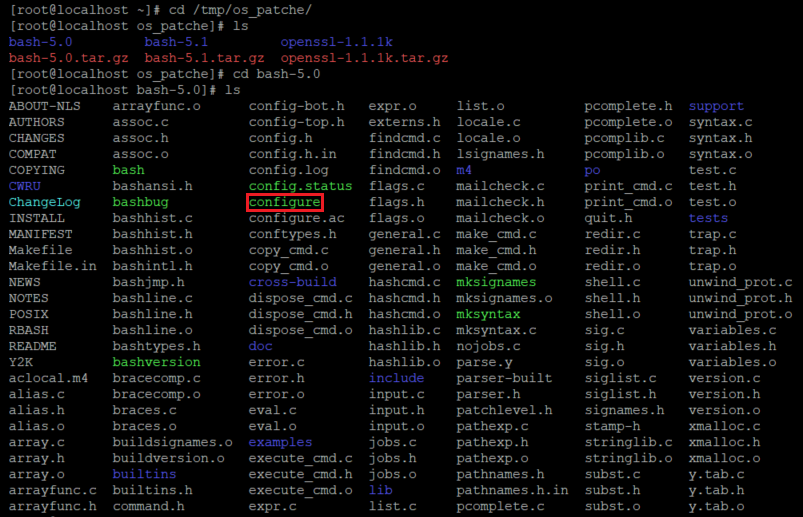Viewport: 803px width, 517px height.
Task: Select the 'print_cmd.c' file
Action: [628, 186]
